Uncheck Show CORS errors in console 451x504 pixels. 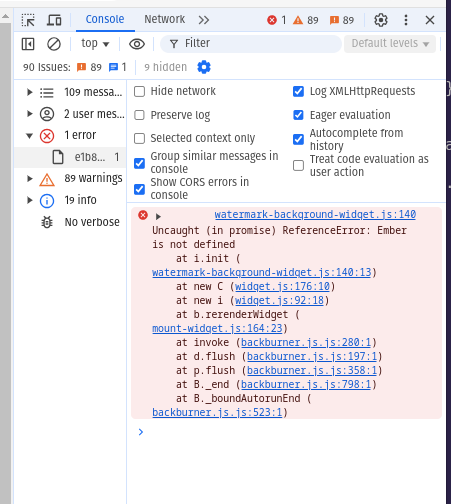pyautogui.click(x=139, y=189)
